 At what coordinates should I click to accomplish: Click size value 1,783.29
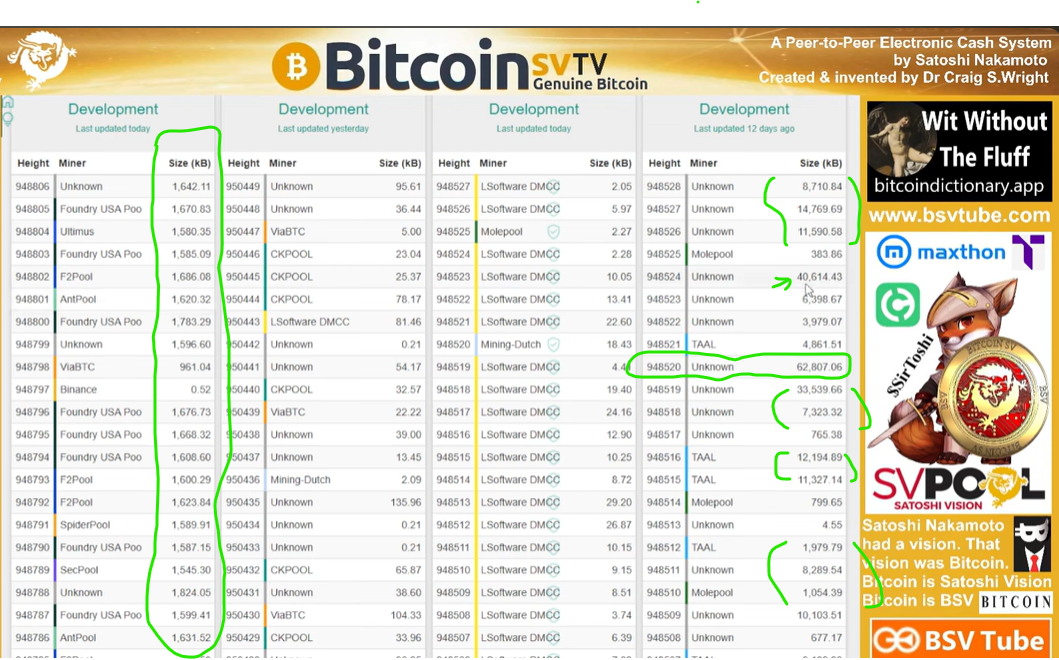click(x=191, y=322)
